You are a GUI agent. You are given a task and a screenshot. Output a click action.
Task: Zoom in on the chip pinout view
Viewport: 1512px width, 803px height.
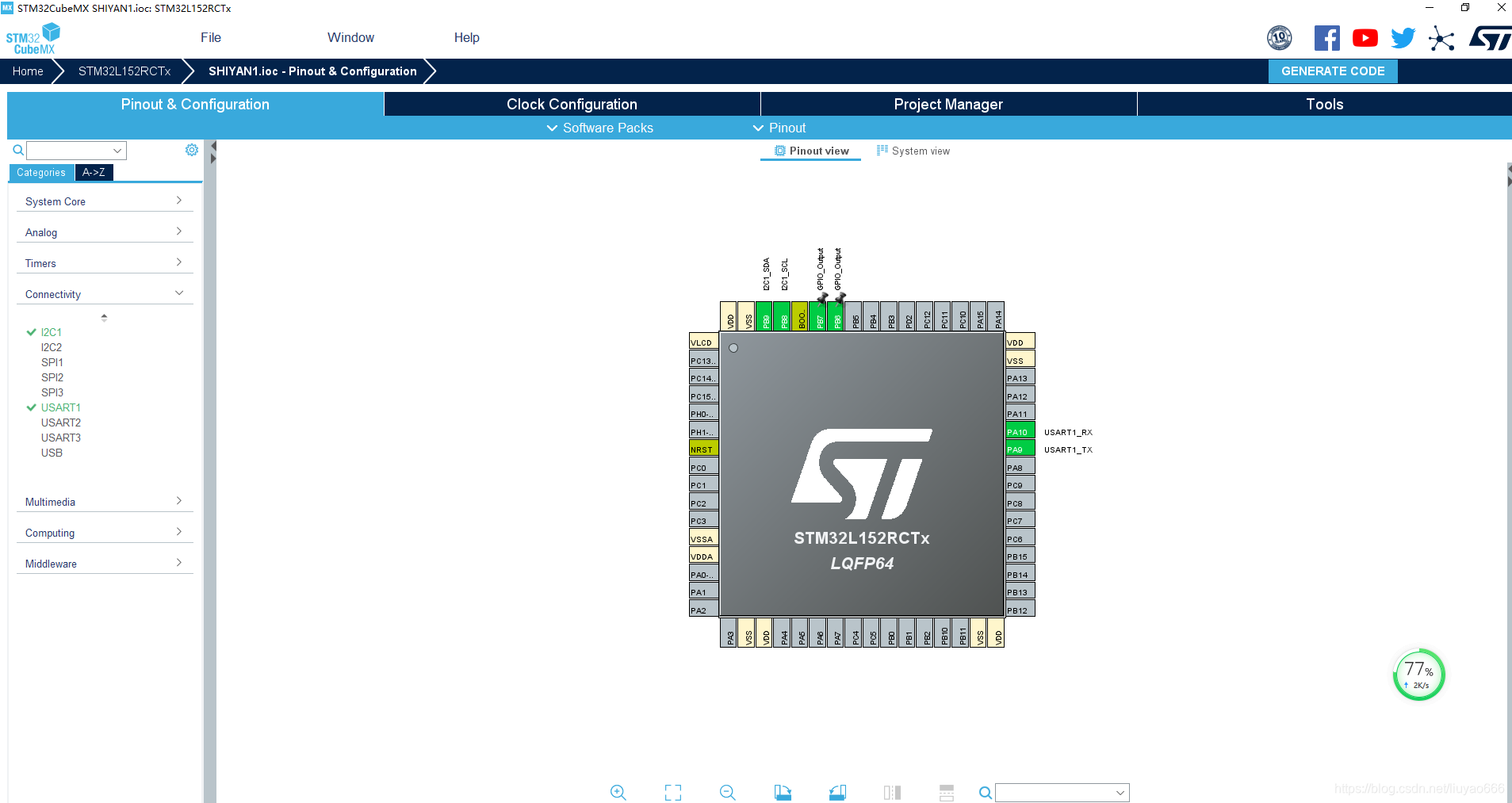(618, 792)
